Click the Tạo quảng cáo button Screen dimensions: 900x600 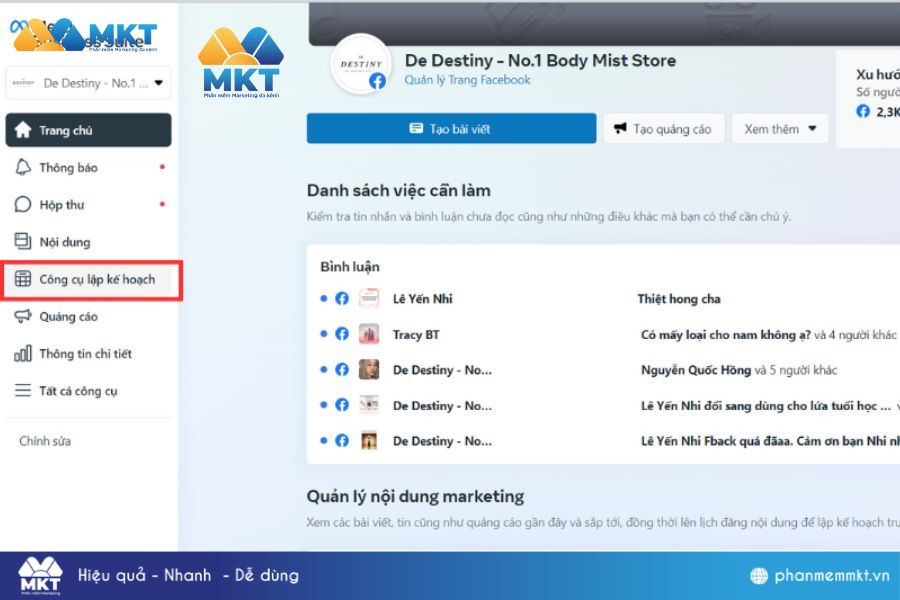click(x=664, y=129)
